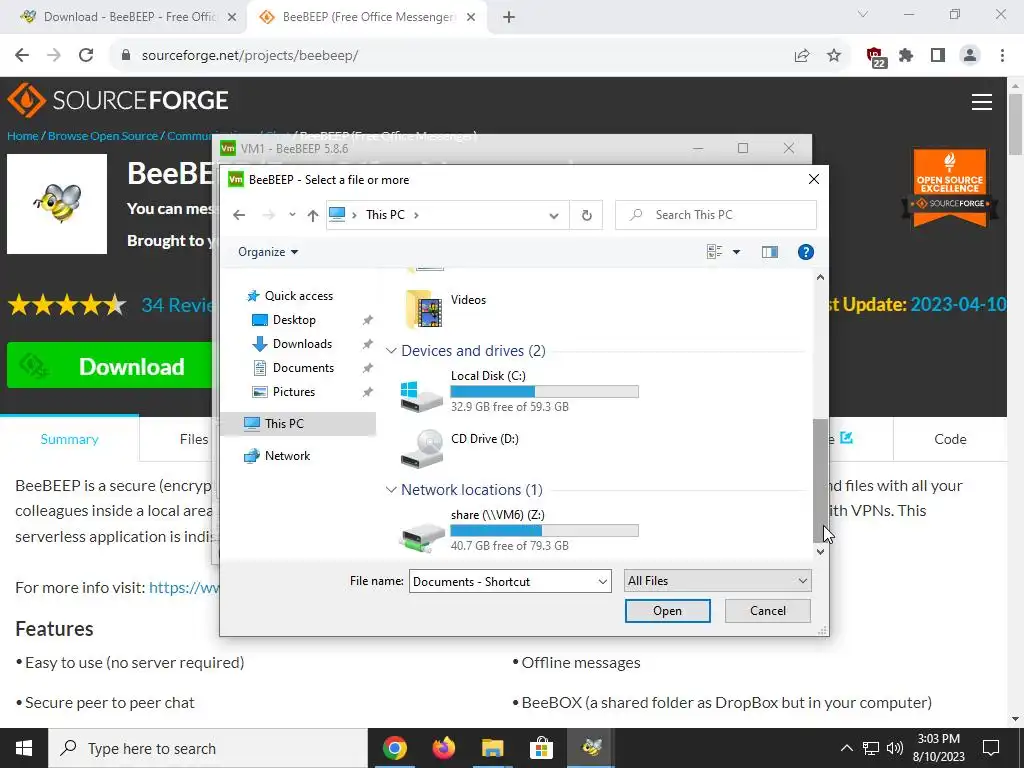1024x768 pixels.
Task: Click the Change your view icon
Action: (714, 252)
